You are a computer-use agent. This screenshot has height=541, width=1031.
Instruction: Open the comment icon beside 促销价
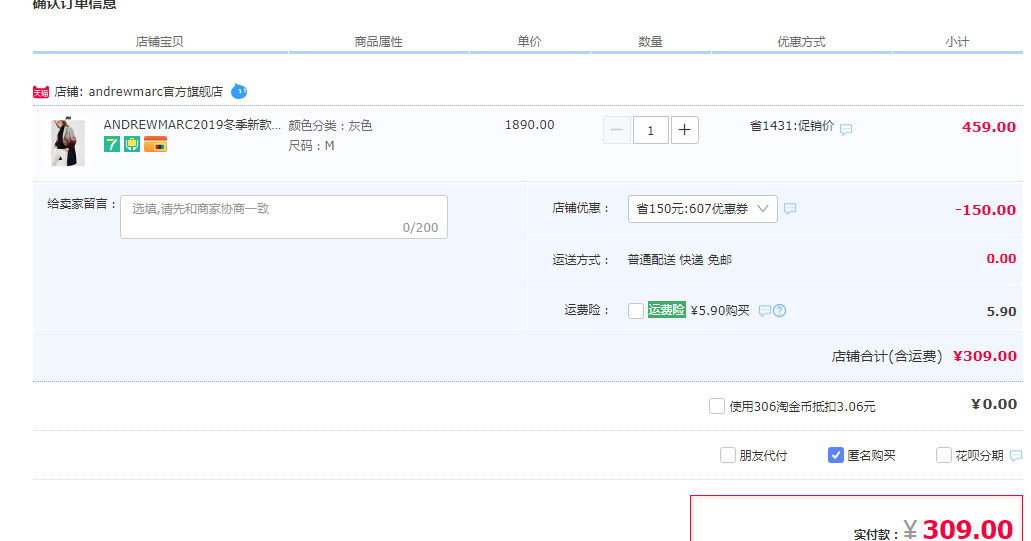[846, 129]
